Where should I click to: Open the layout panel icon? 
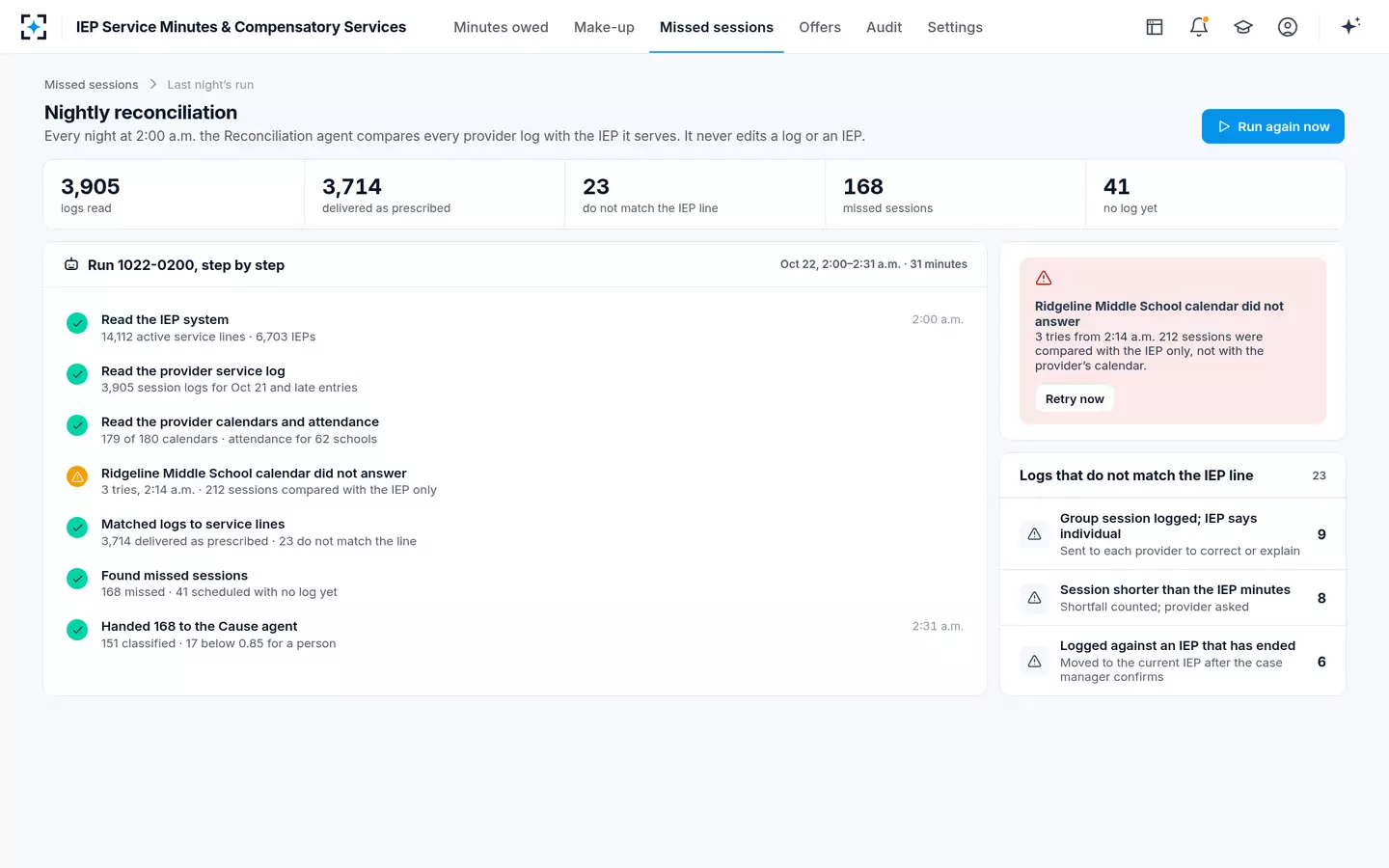click(x=1155, y=27)
